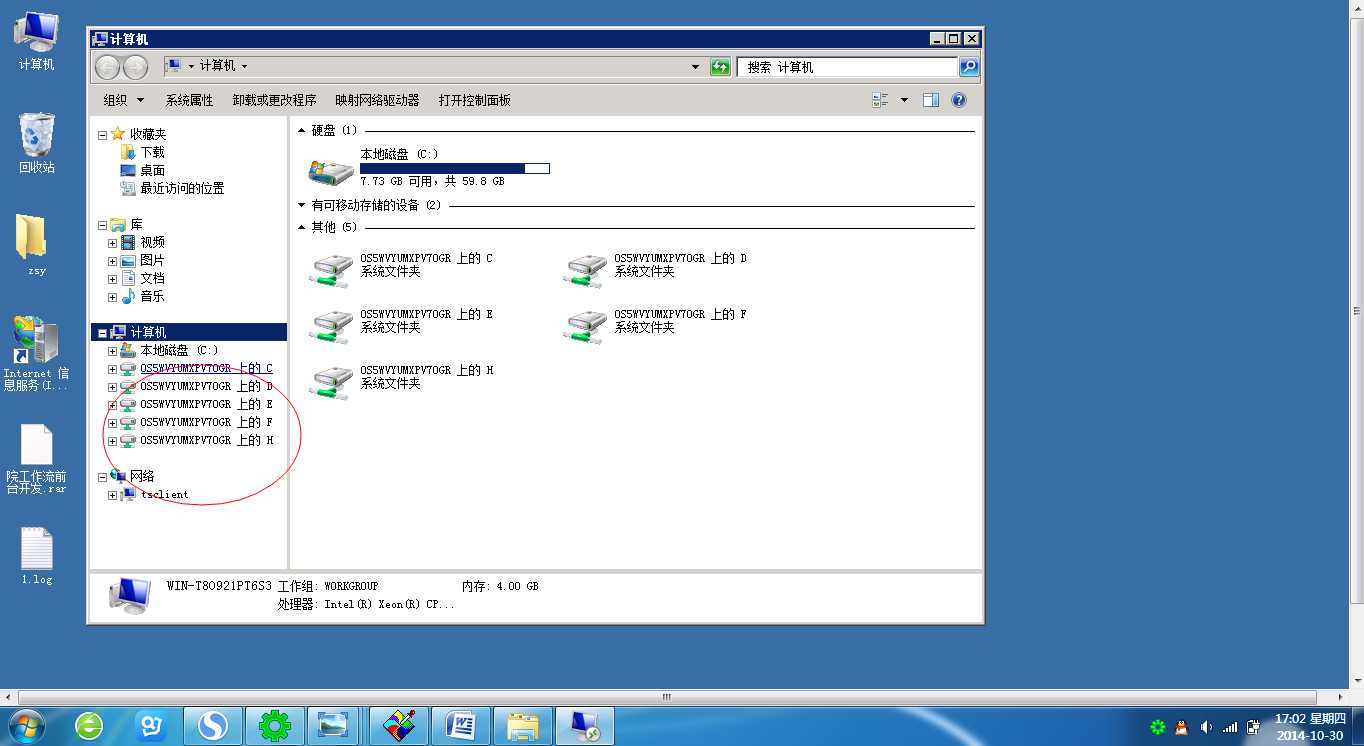Select the 1.log file on the desktop
Viewport: 1364px width, 746px height.
(36, 556)
